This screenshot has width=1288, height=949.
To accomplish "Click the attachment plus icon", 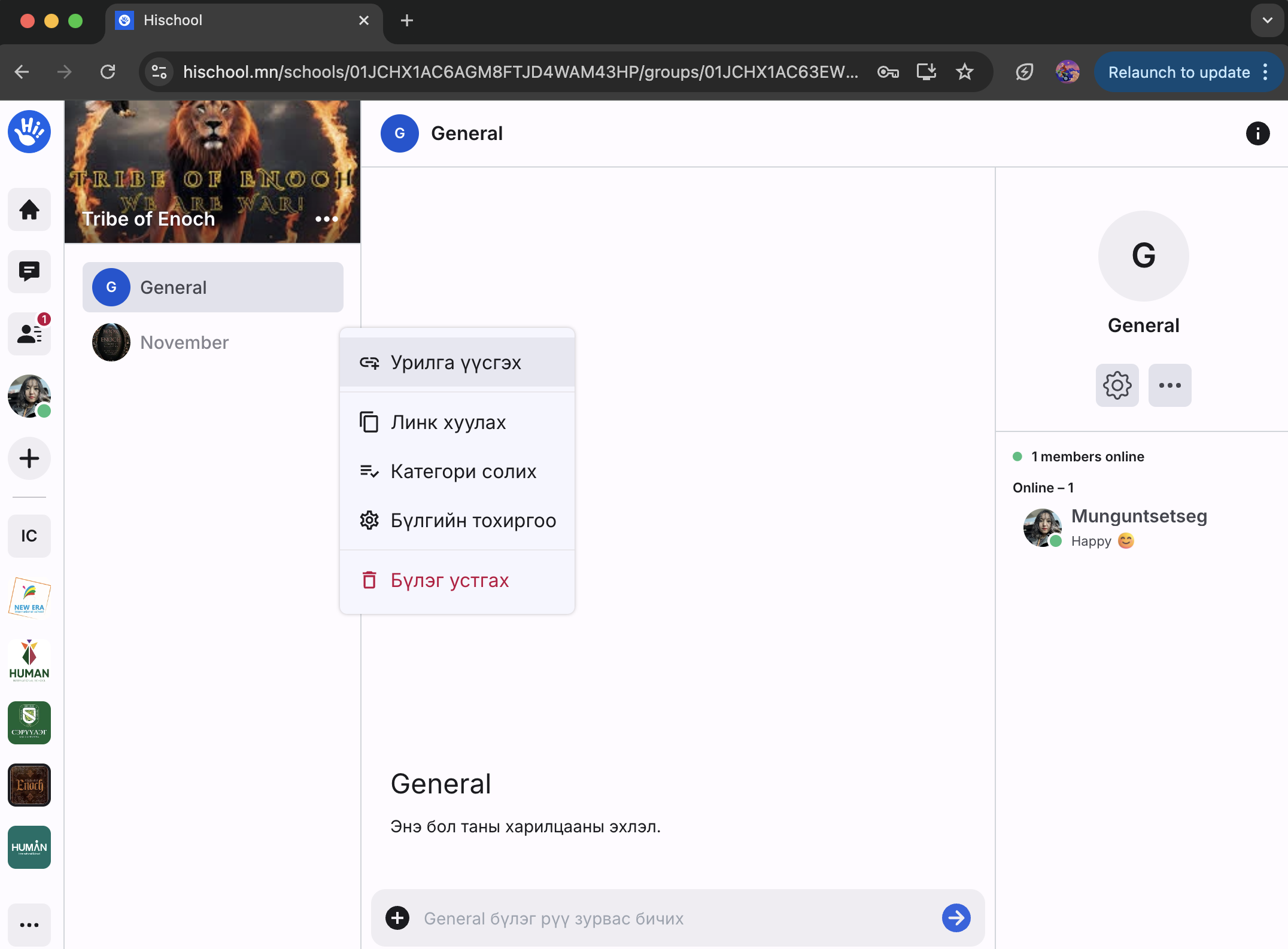I will pyautogui.click(x=397, y=918).
